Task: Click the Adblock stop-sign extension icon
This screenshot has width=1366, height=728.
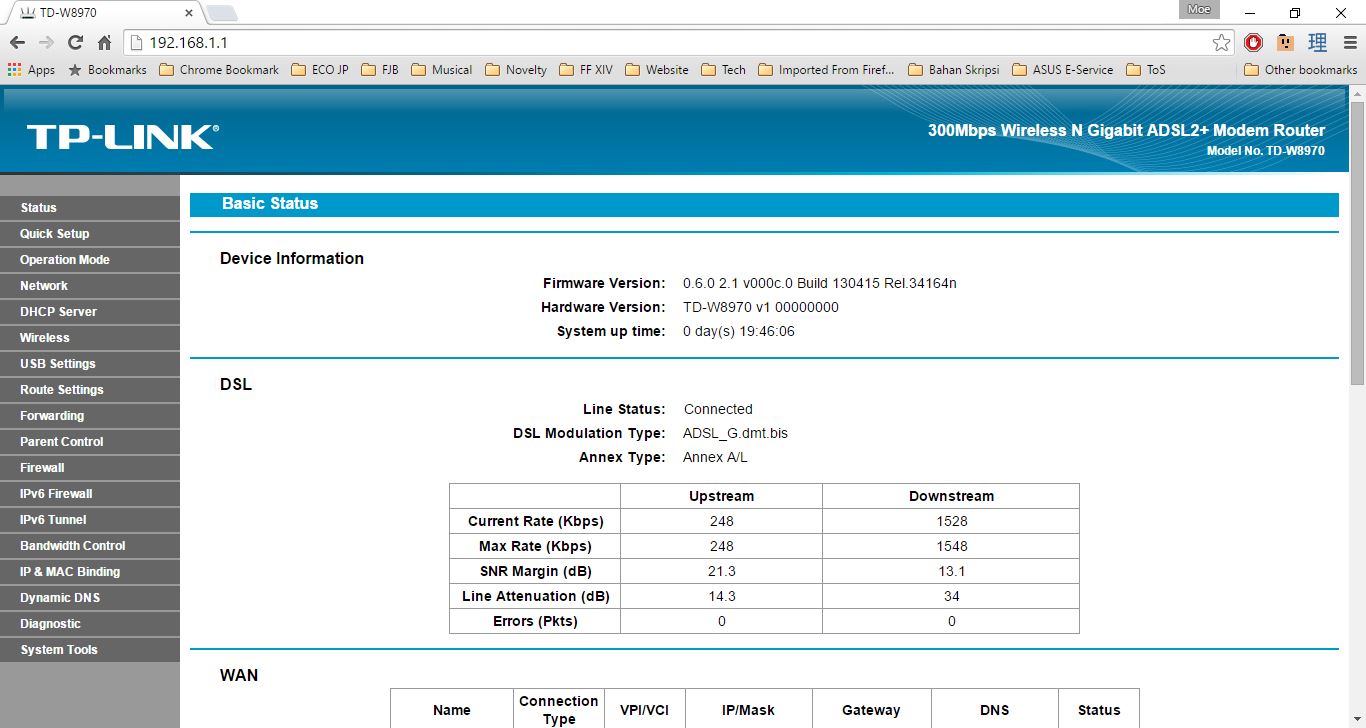Action: tap(1253, 43)
